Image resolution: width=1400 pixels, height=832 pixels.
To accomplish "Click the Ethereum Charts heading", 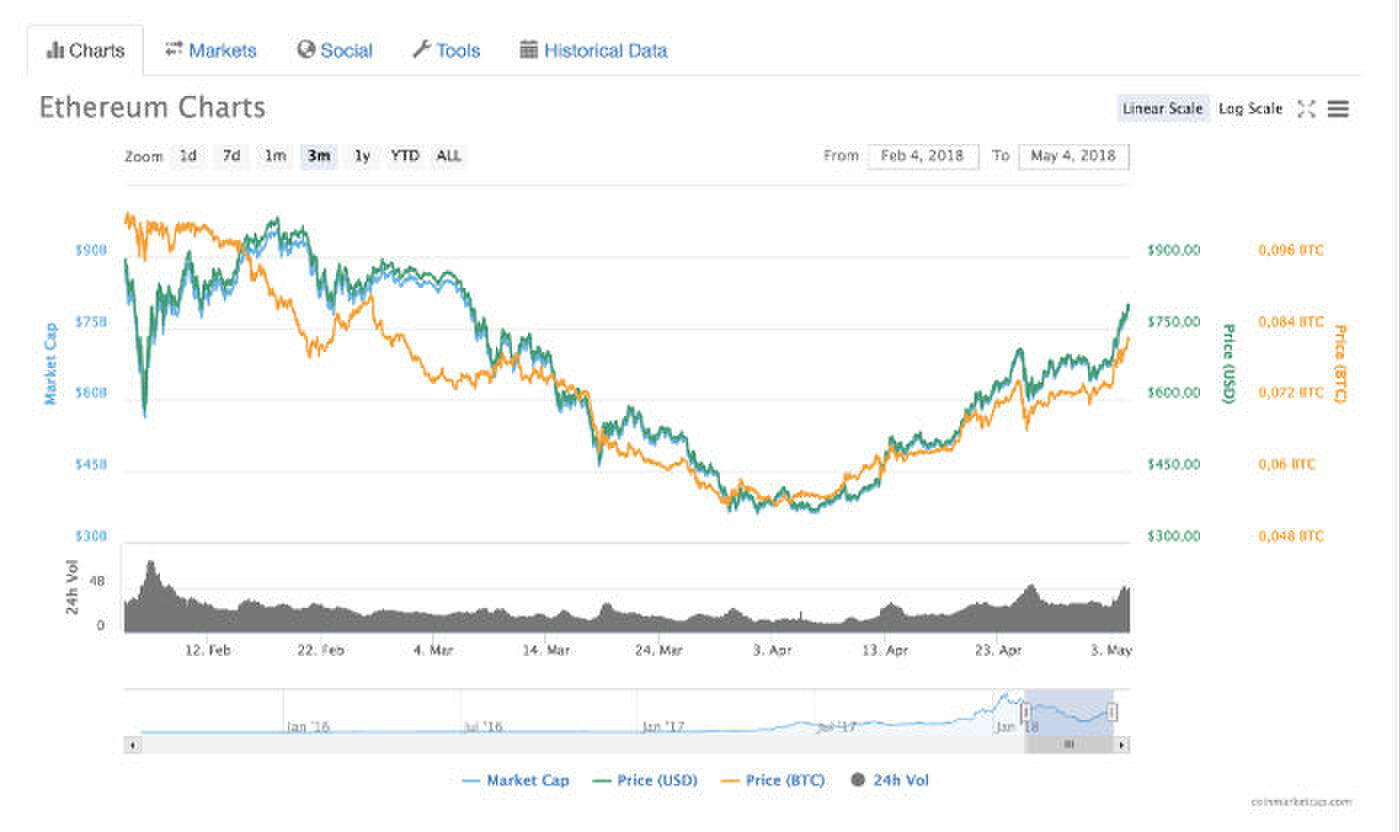I will pos(152,107).
